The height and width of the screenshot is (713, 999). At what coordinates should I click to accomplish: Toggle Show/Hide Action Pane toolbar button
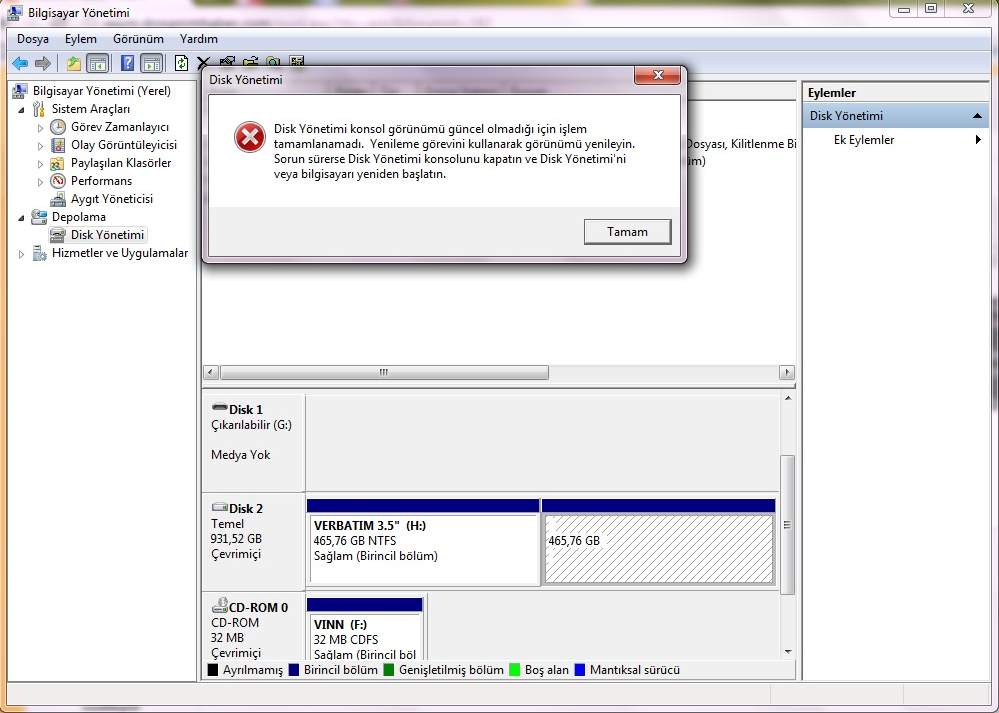[152, 63]
